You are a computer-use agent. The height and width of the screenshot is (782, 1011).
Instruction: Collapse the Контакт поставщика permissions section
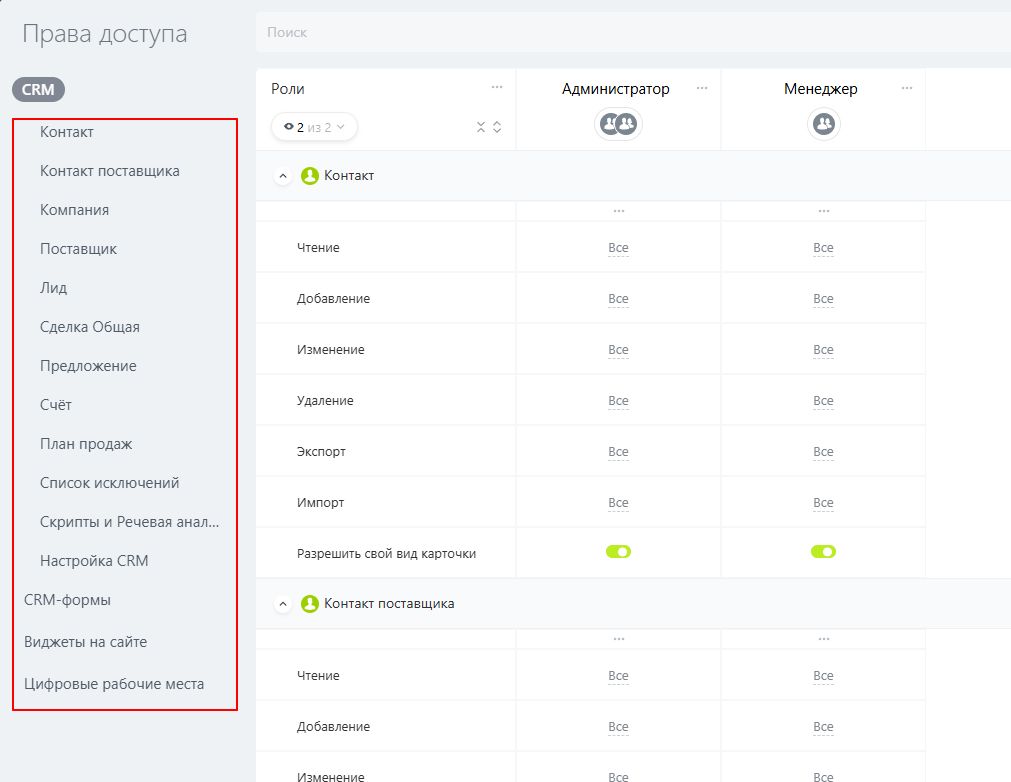(x=283, y=604)
